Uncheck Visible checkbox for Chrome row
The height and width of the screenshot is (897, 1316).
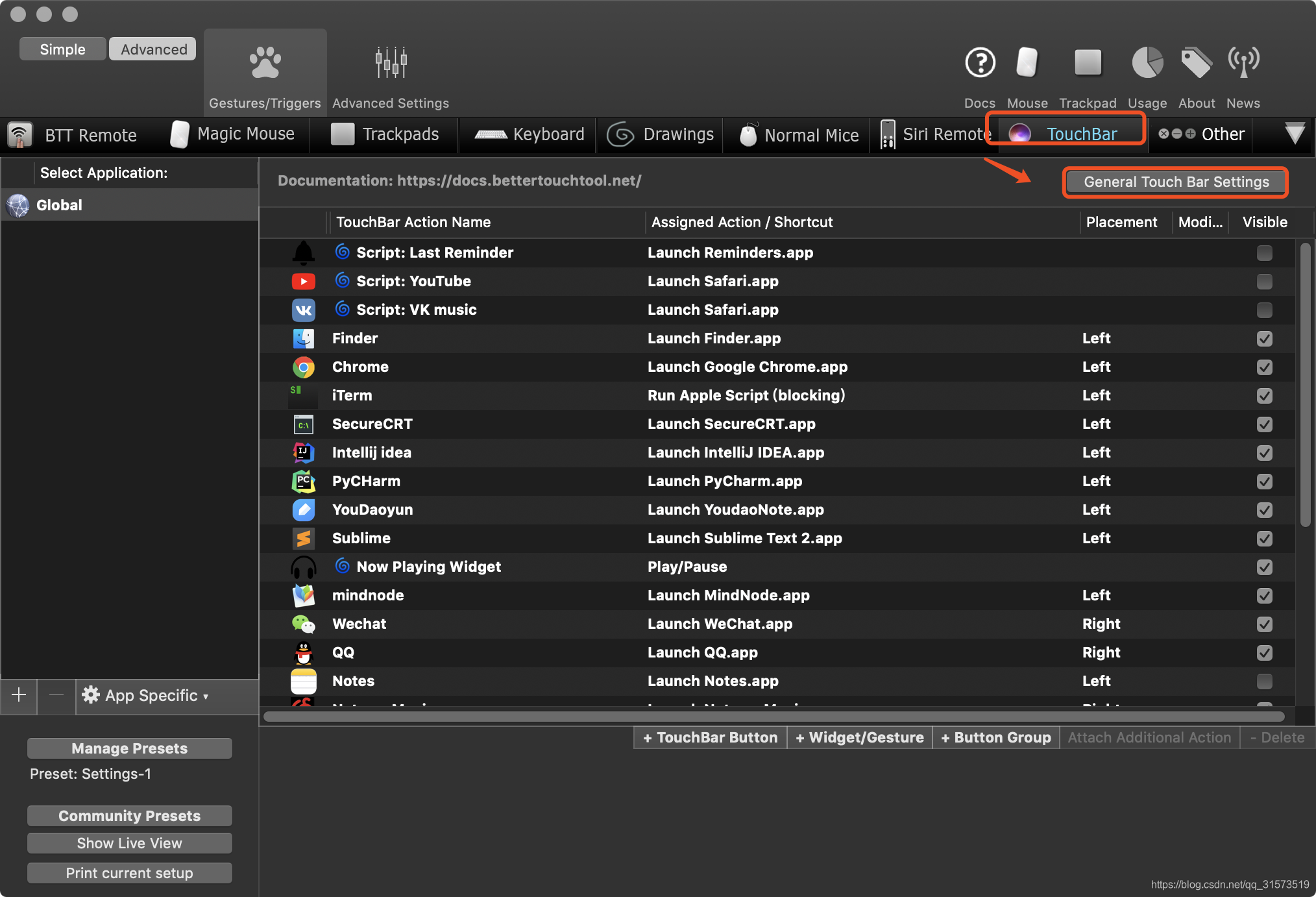(1264, 367)
